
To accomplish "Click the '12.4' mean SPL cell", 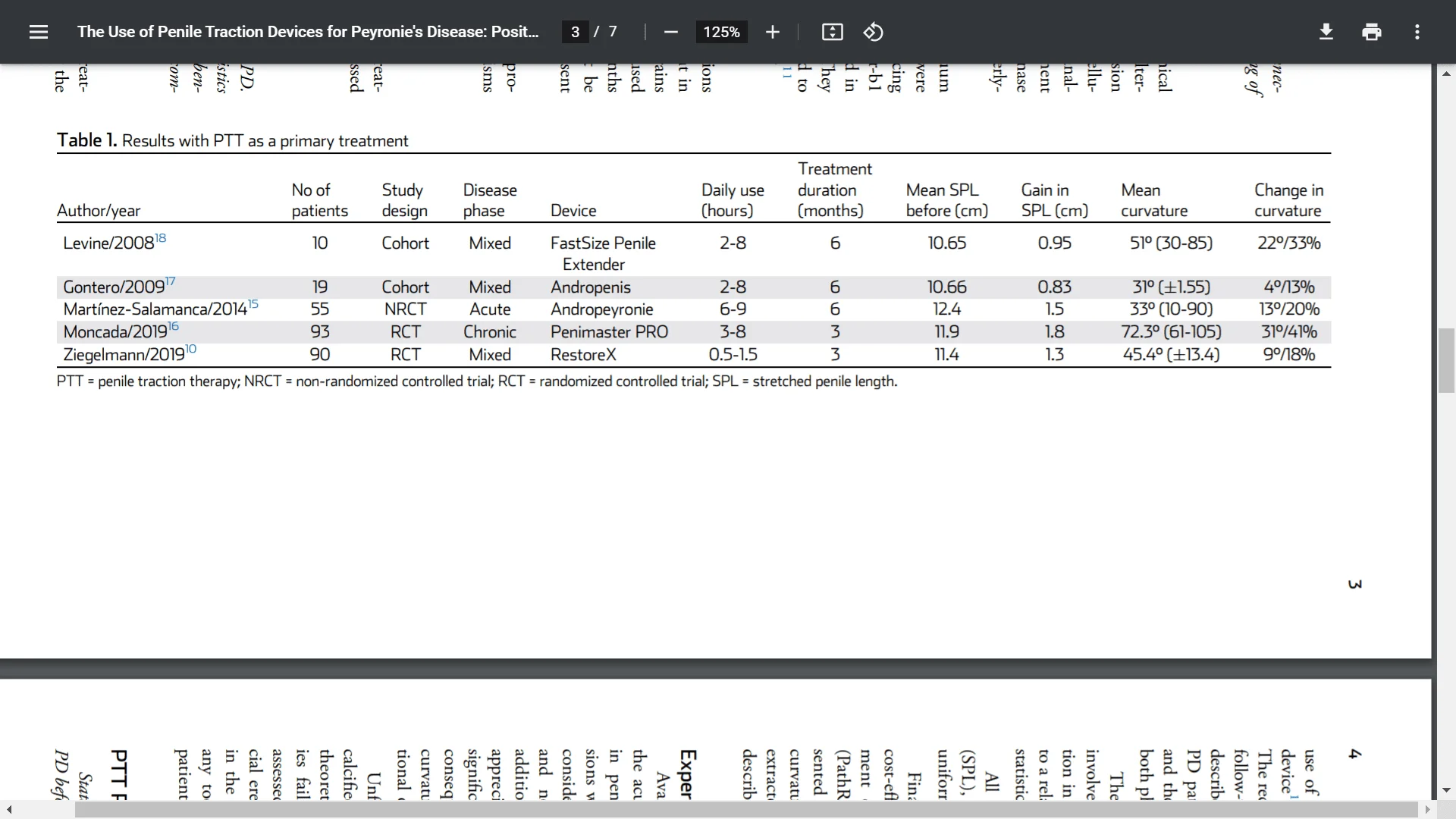I will point(947,309).
